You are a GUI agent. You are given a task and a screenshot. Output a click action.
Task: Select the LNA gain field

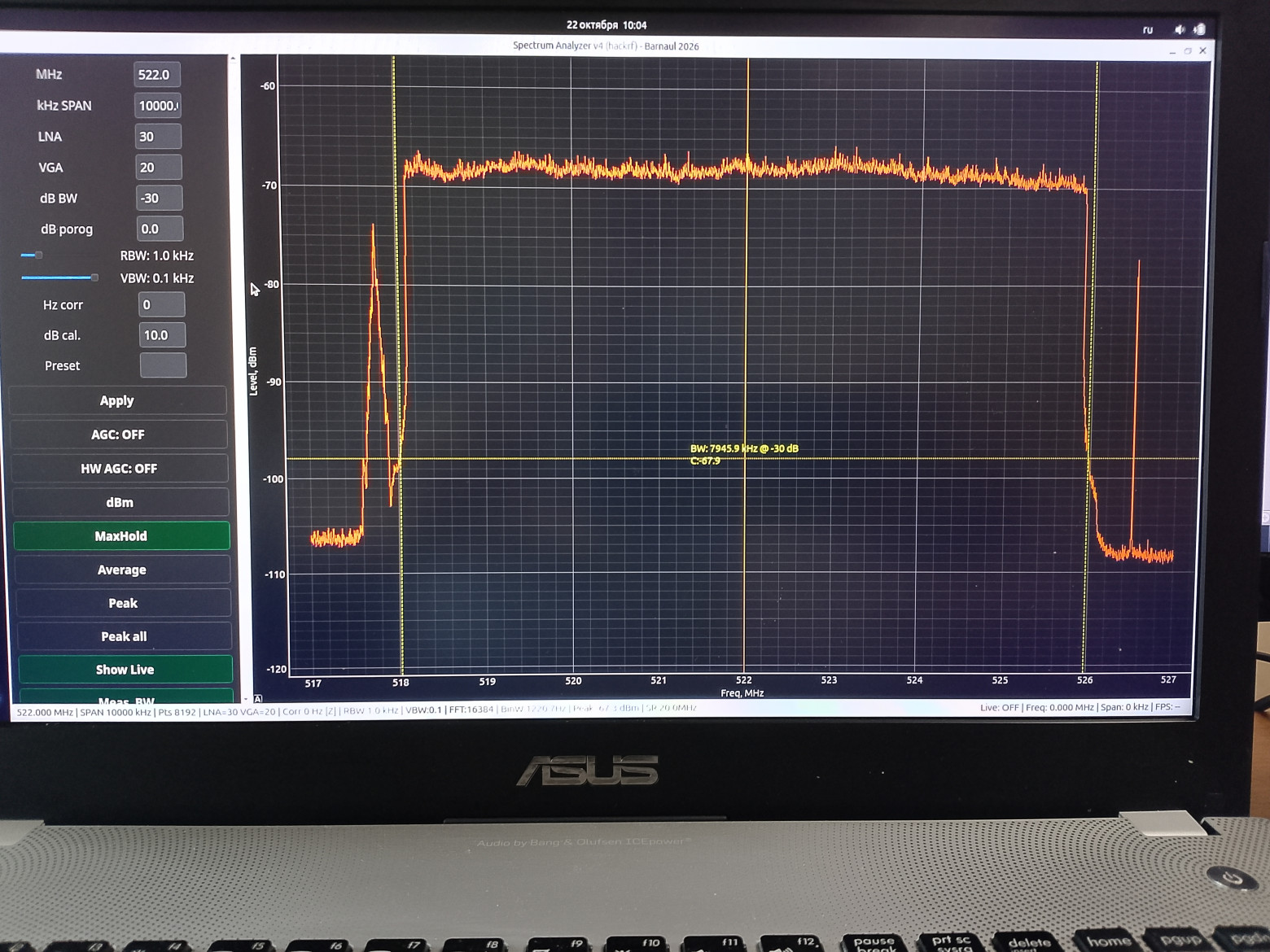[158, 137]
